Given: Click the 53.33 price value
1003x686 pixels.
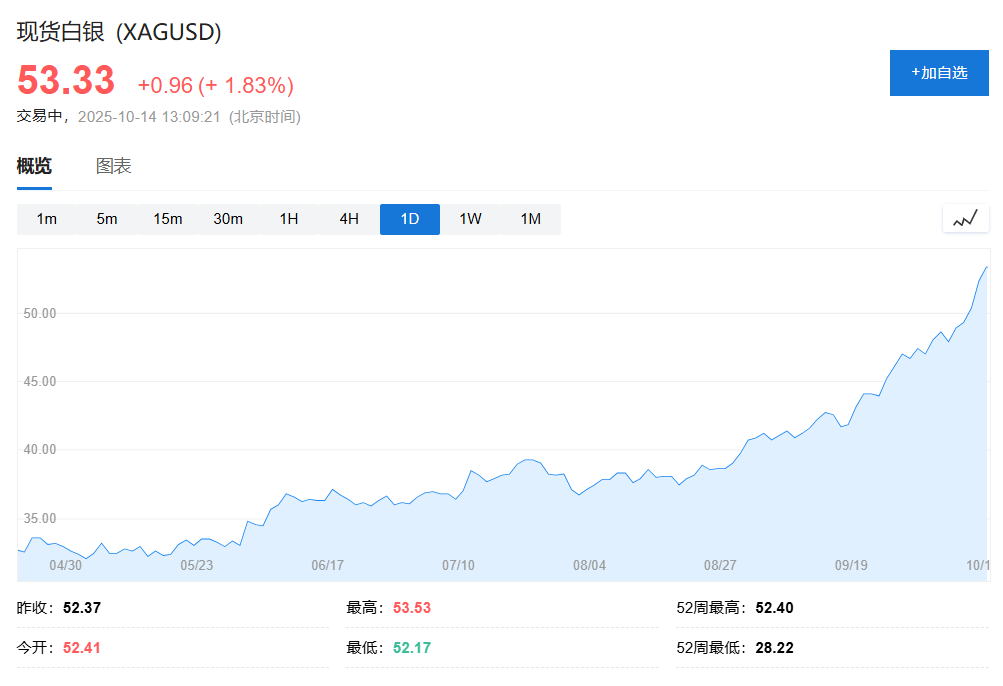Looking at the screenshot, I should click(x=63, y=78).
